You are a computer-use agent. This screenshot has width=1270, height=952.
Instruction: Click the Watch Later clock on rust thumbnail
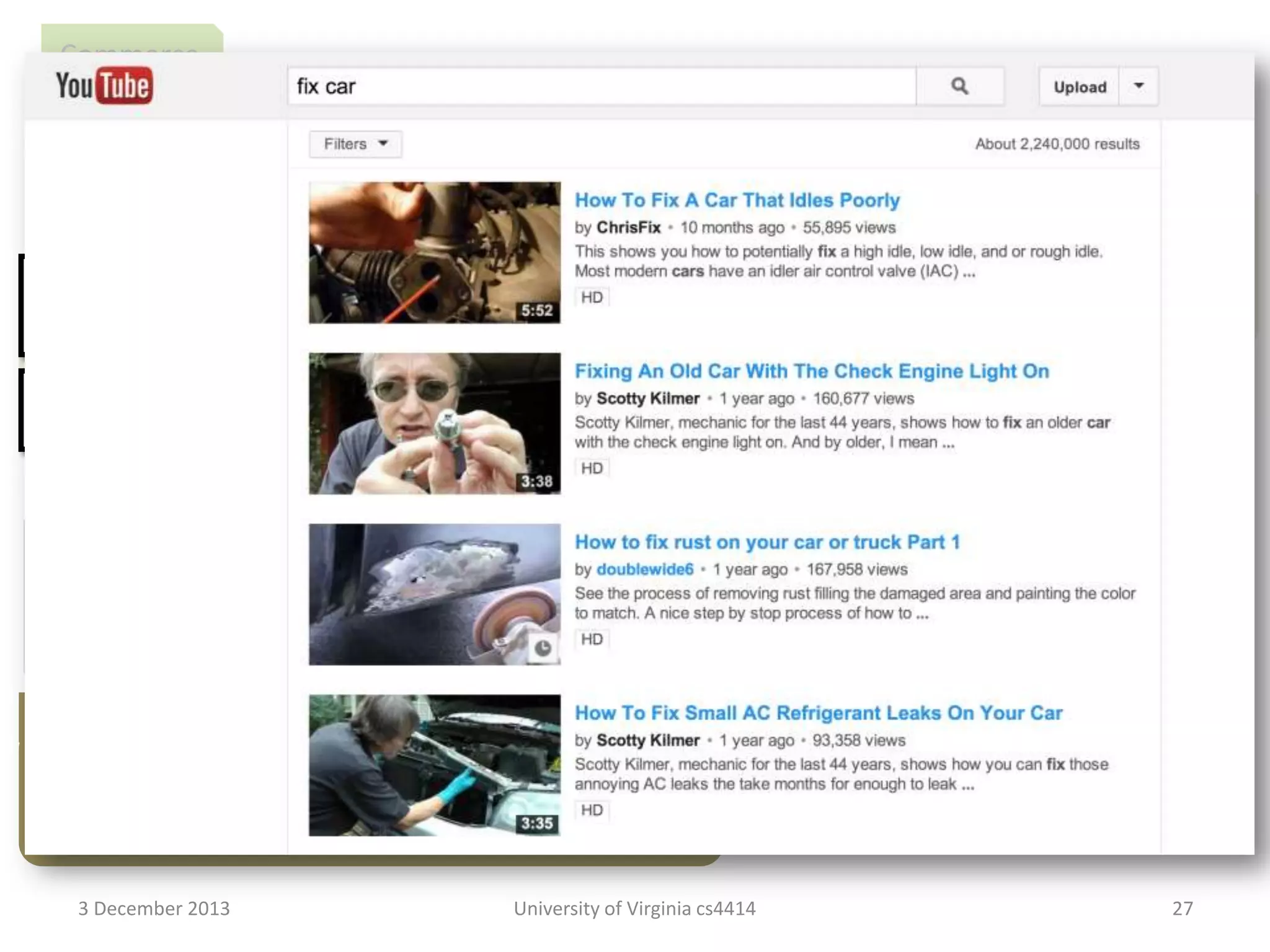(543, 648)
